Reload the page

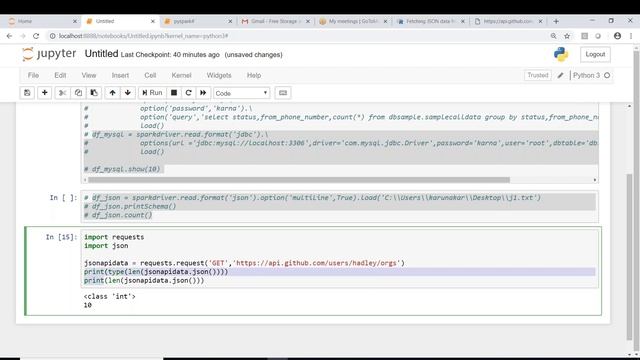click(x=36, y=36)
